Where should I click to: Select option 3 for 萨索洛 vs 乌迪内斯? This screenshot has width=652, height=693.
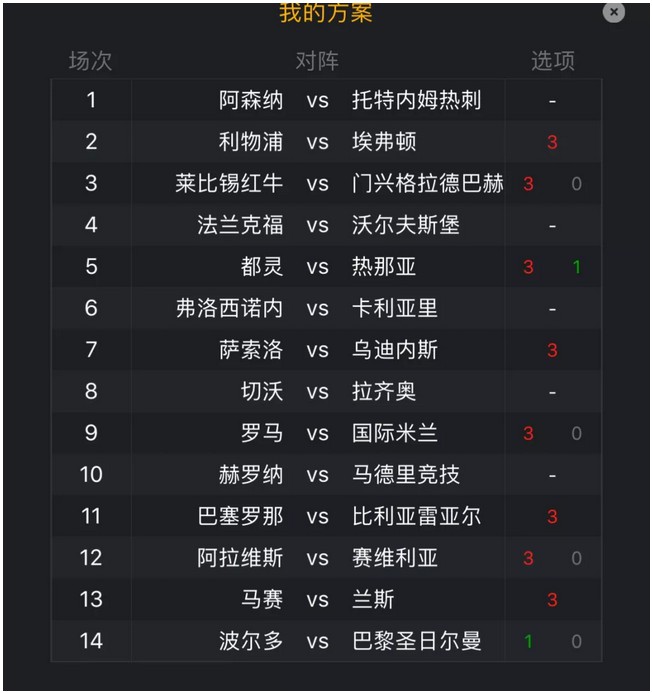(x=552, y=350)
